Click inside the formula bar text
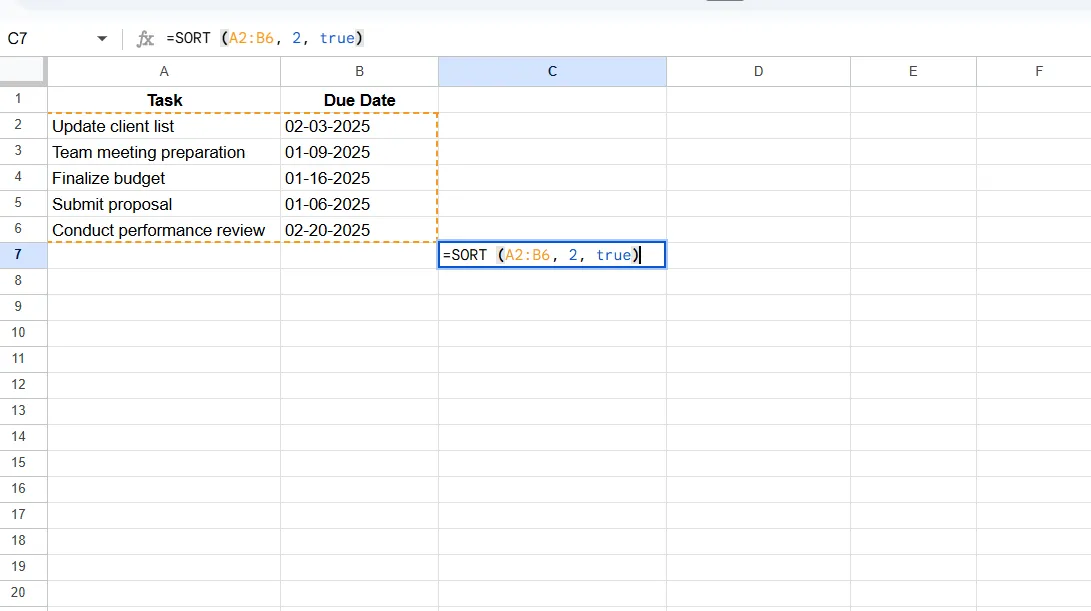Viewport: 1091px width, 611px height. coord(264,38)
